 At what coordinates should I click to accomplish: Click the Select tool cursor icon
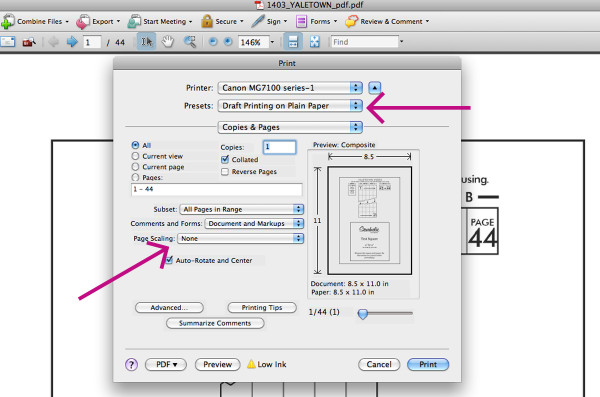(x=147, y=41)
